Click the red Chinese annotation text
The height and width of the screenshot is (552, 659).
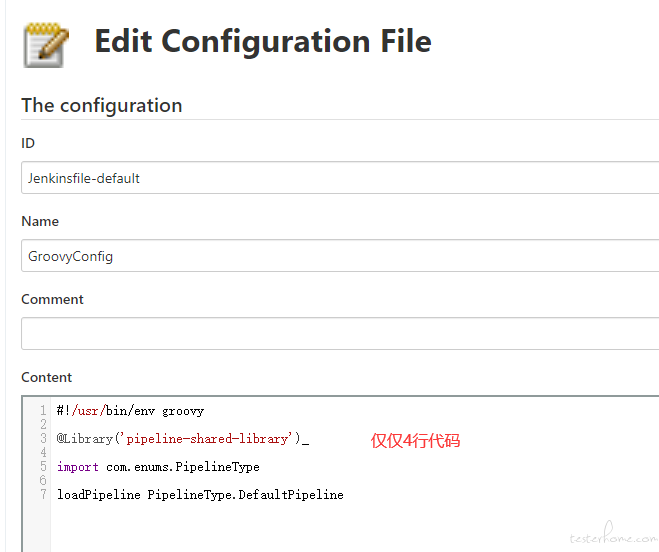pyautogui.click(x=415, y=441)
